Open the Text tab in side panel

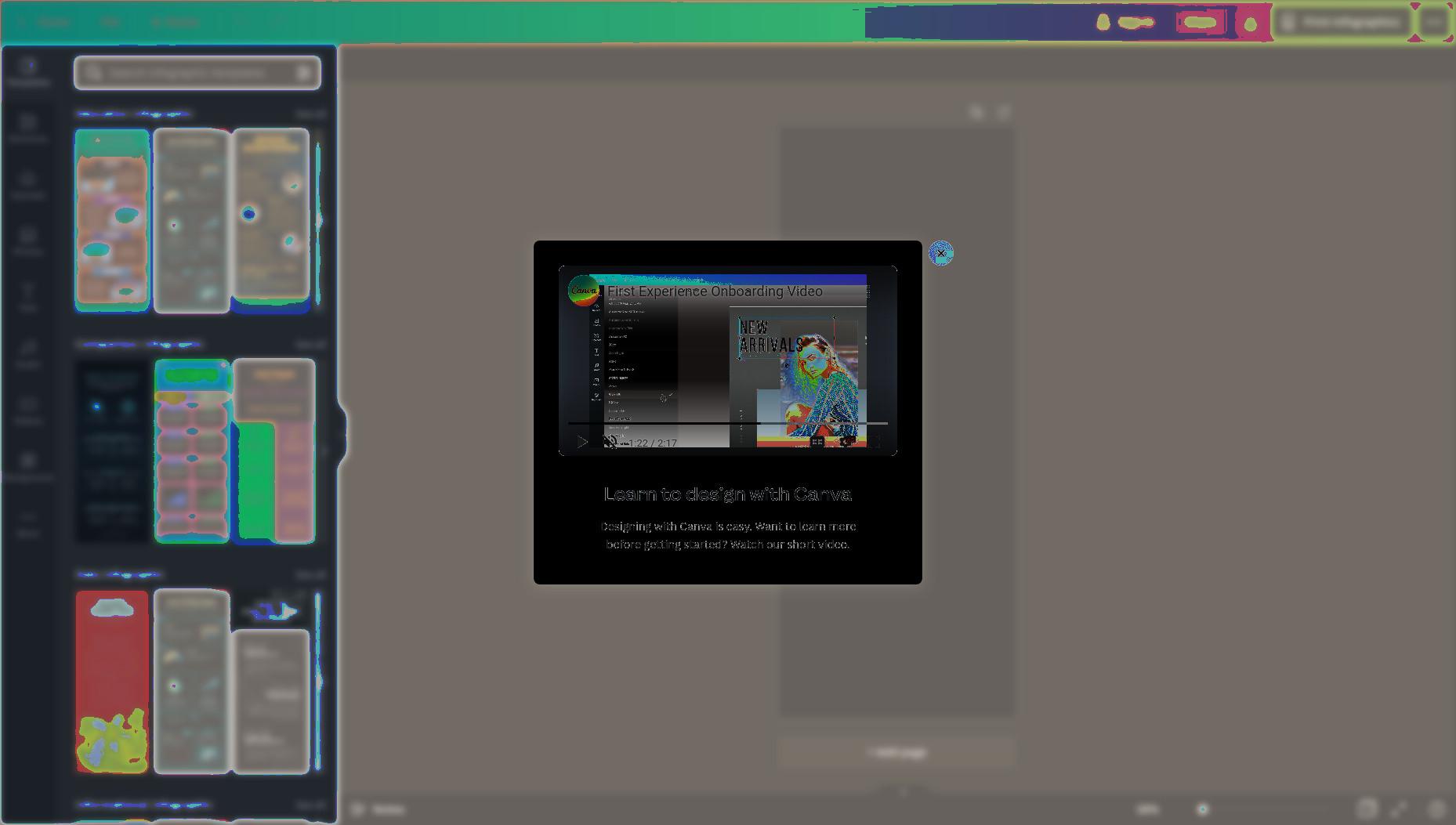(x=29, y=298)
